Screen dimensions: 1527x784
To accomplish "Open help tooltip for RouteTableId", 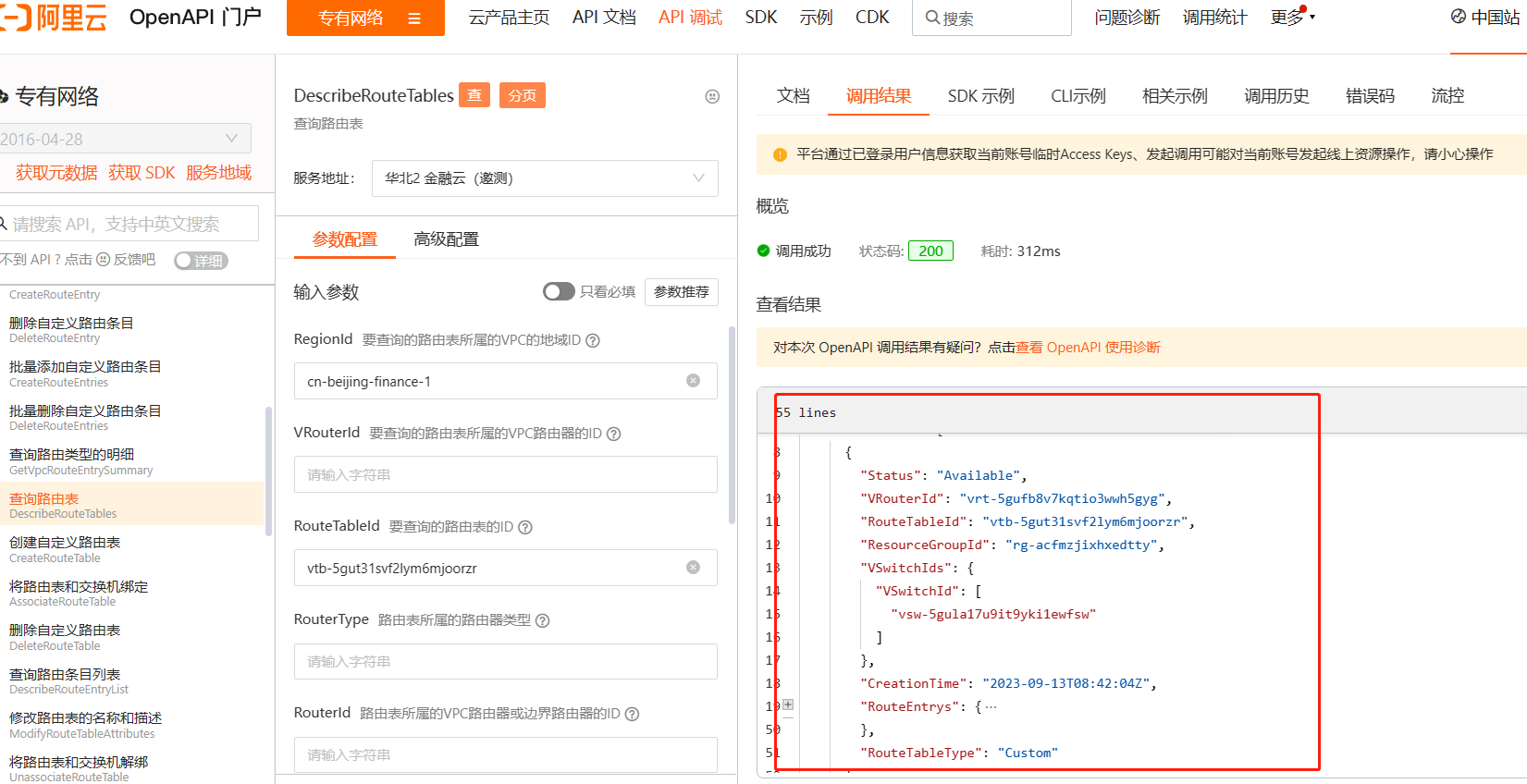I will [525, 527].
